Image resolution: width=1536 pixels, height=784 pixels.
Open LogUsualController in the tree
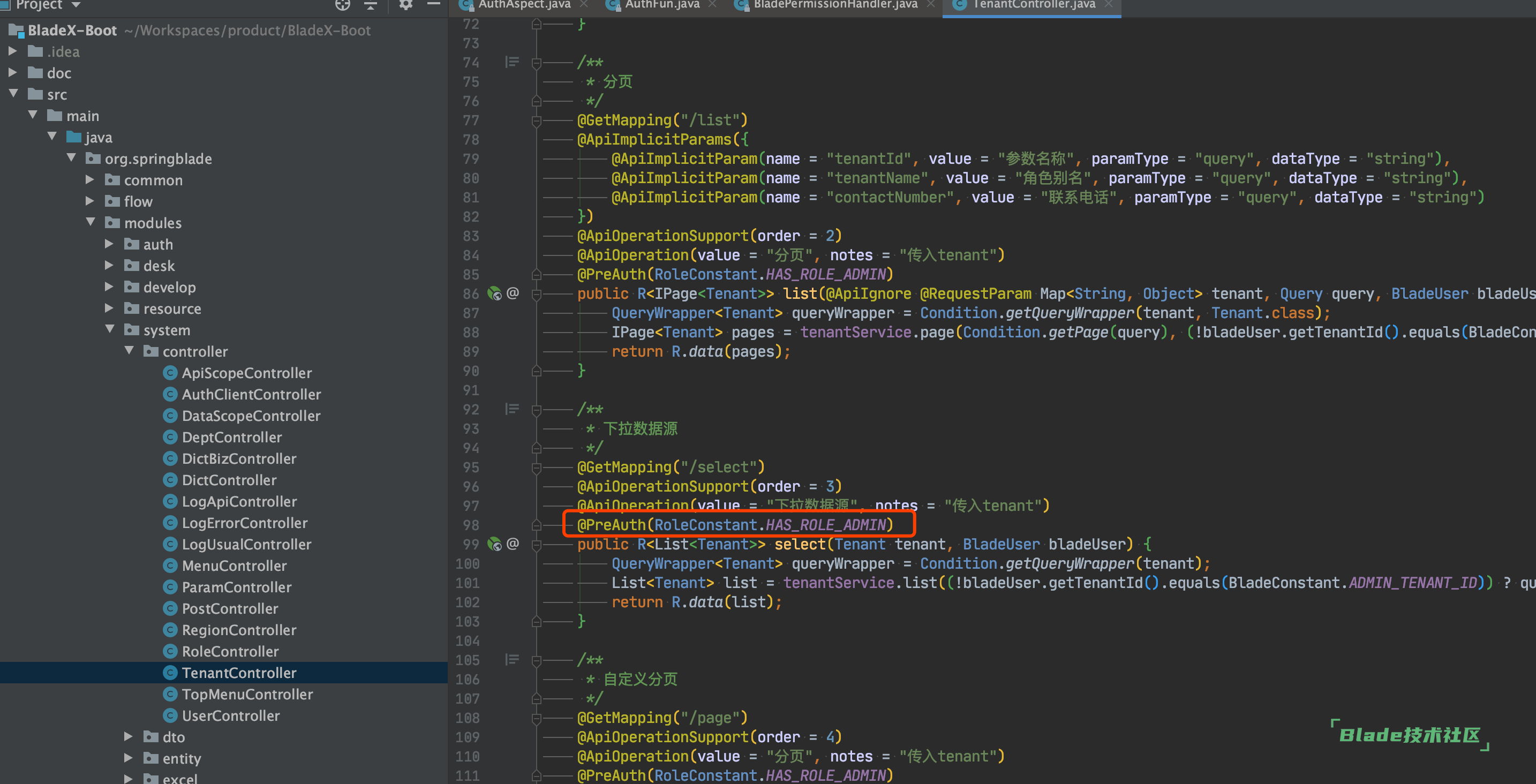tap(246, 544)
